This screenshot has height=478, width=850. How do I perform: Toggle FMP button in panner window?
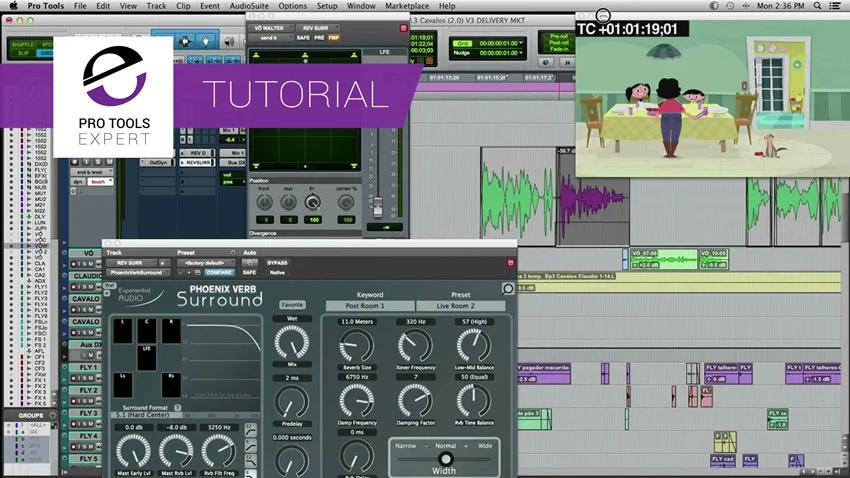pyautogui.click(x=333, y=37)
